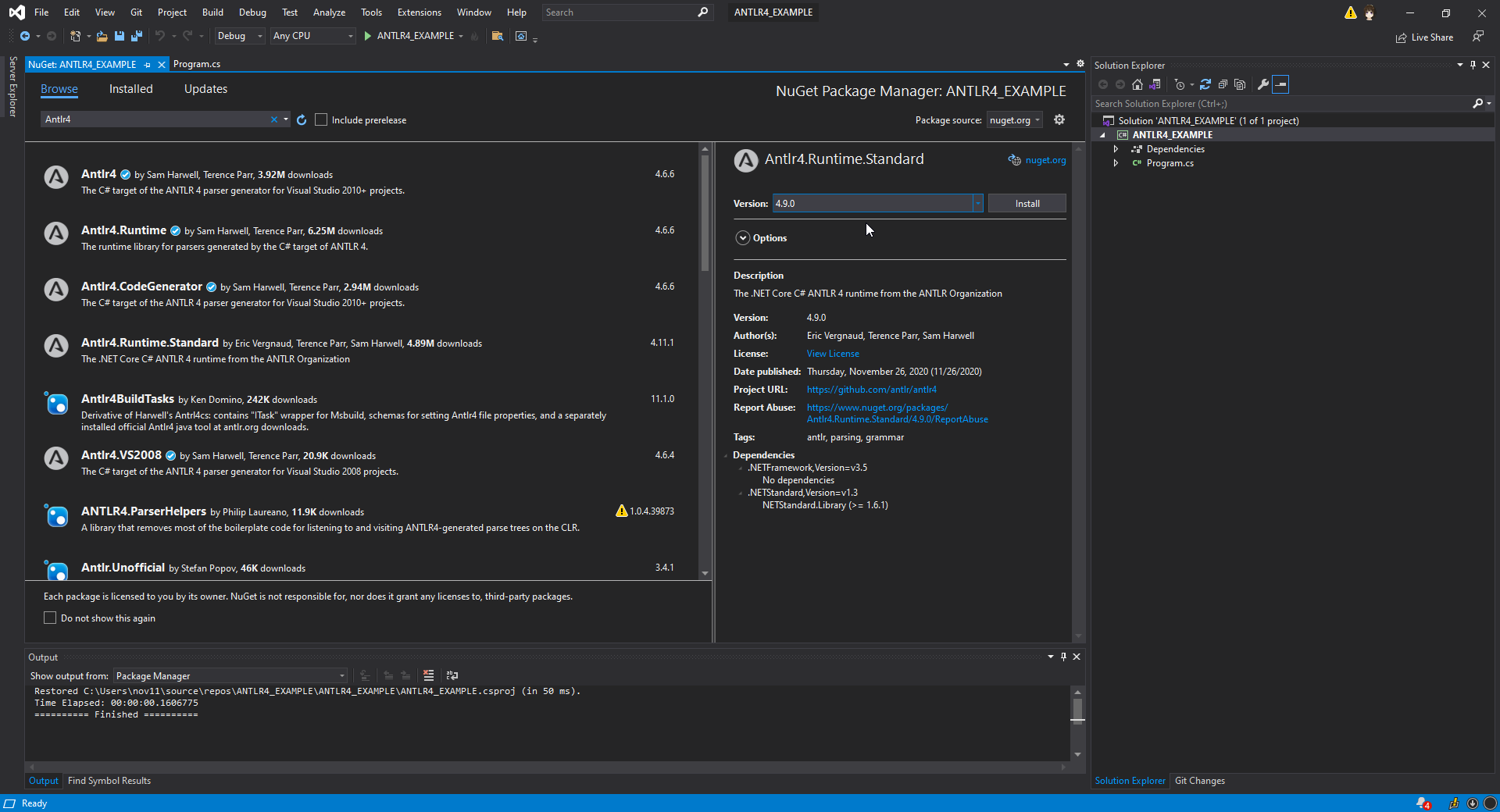Toggle Preview Selected Items button in Solution Explorer
The height and width of the screenshot is (812, 1500).
1280,84
